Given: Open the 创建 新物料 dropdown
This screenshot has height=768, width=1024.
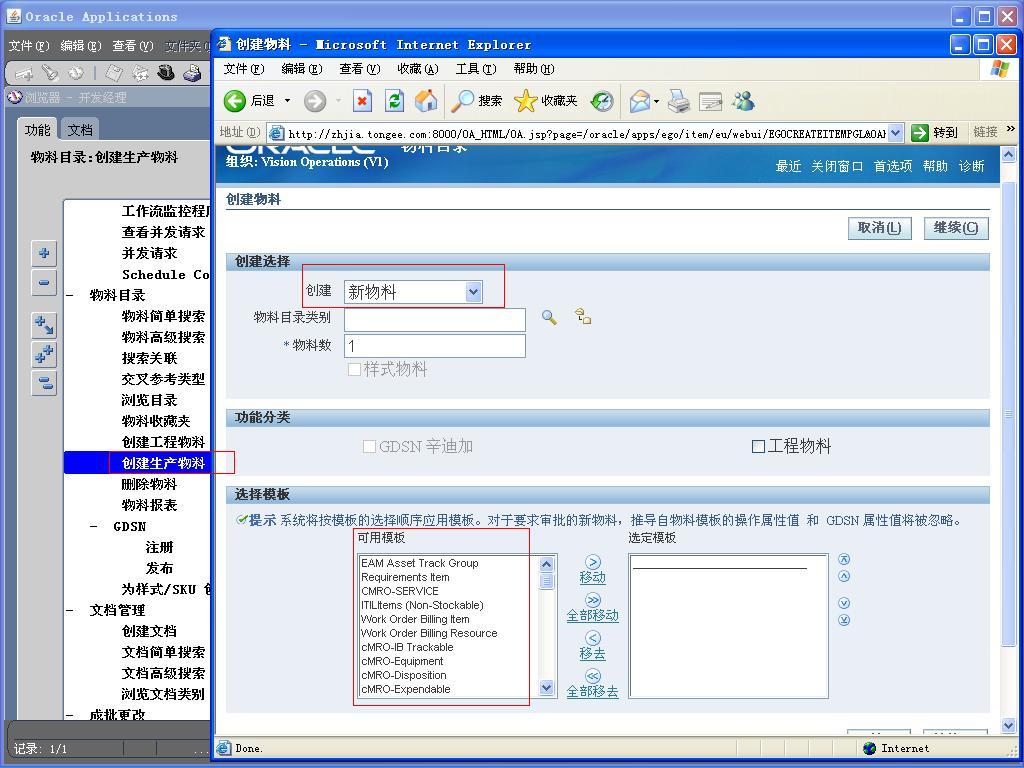Looking at the screenshot, I should tap(413, 292).
